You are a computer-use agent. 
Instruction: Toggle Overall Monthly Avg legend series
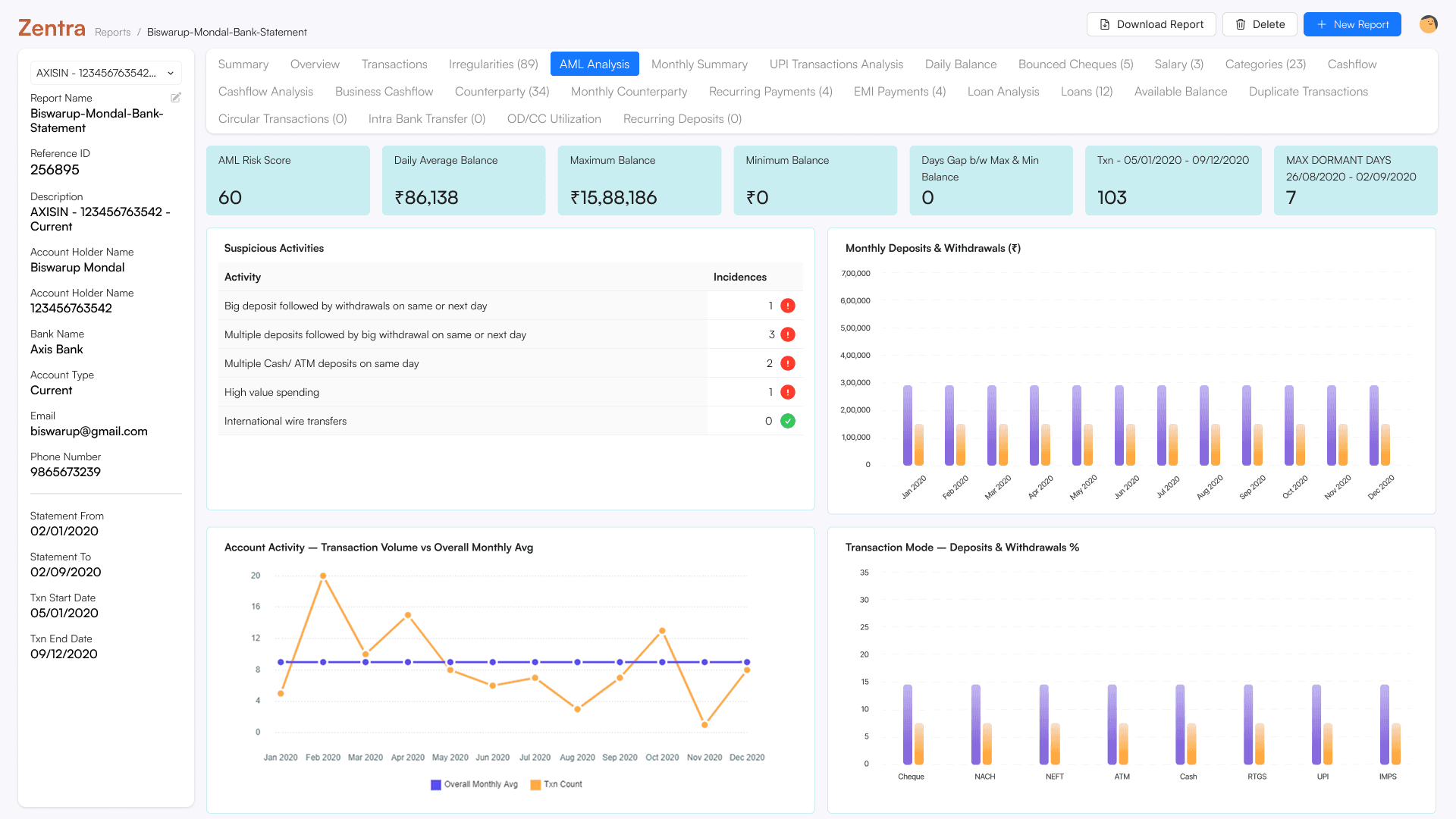[x=474, y=785]
